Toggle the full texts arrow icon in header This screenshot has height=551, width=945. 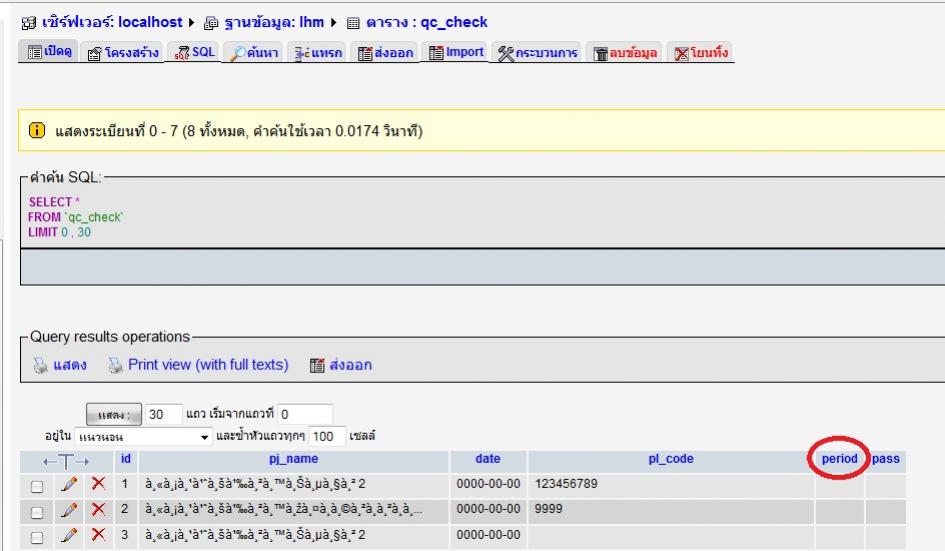66,462
